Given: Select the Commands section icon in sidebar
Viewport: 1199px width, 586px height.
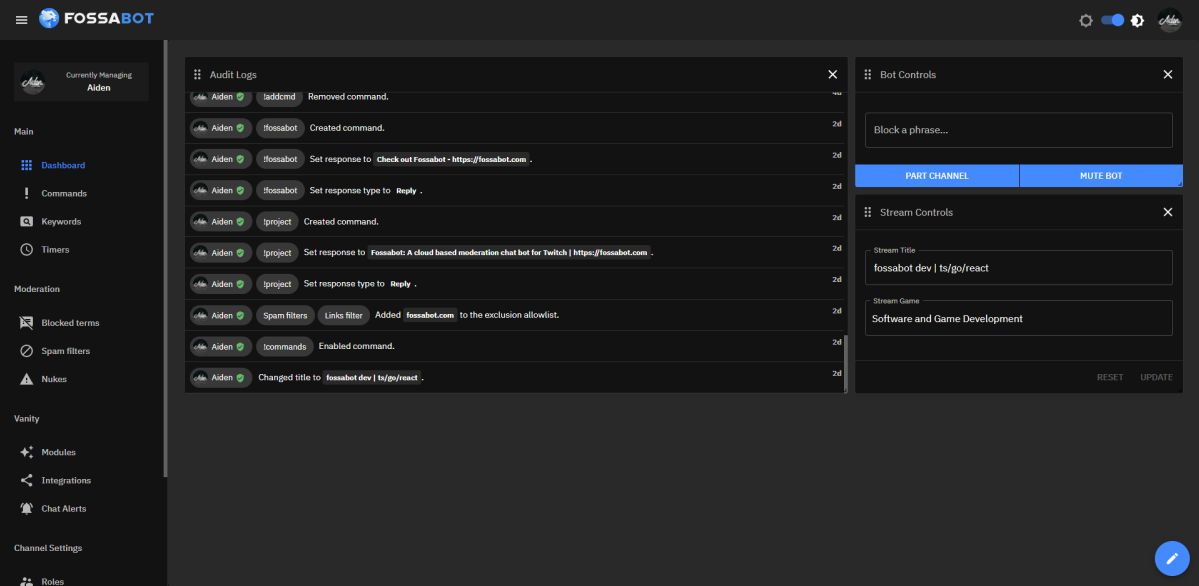Looking at the screenshot, I should pyautogui.click(x=26, y=193).
